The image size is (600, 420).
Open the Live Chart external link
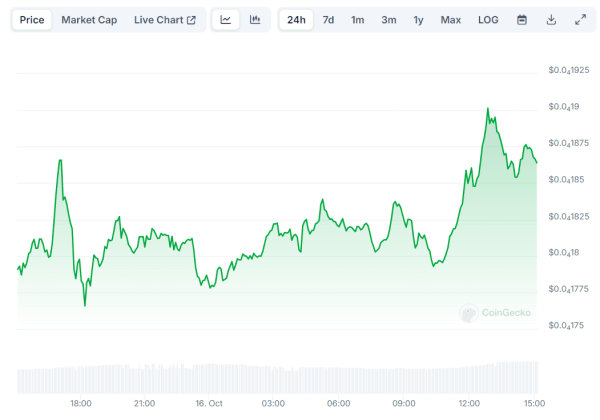(165, 20)
